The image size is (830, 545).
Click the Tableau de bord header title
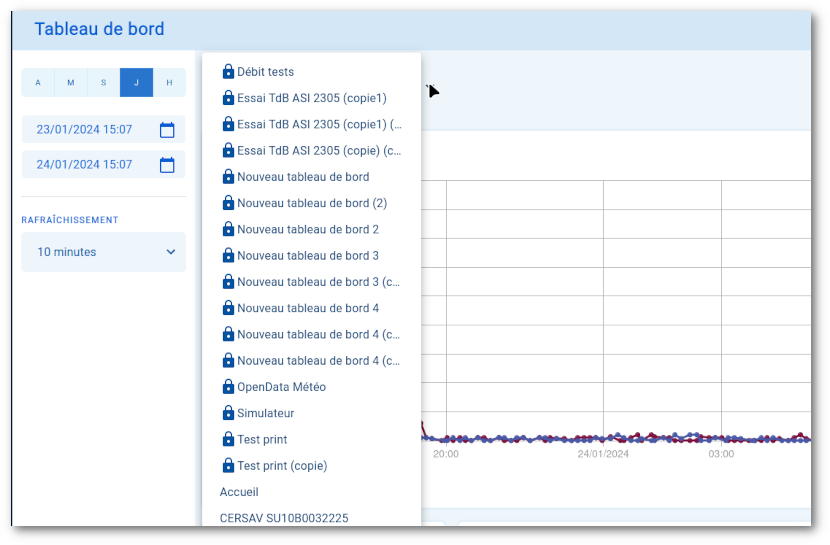coord(99,29)
